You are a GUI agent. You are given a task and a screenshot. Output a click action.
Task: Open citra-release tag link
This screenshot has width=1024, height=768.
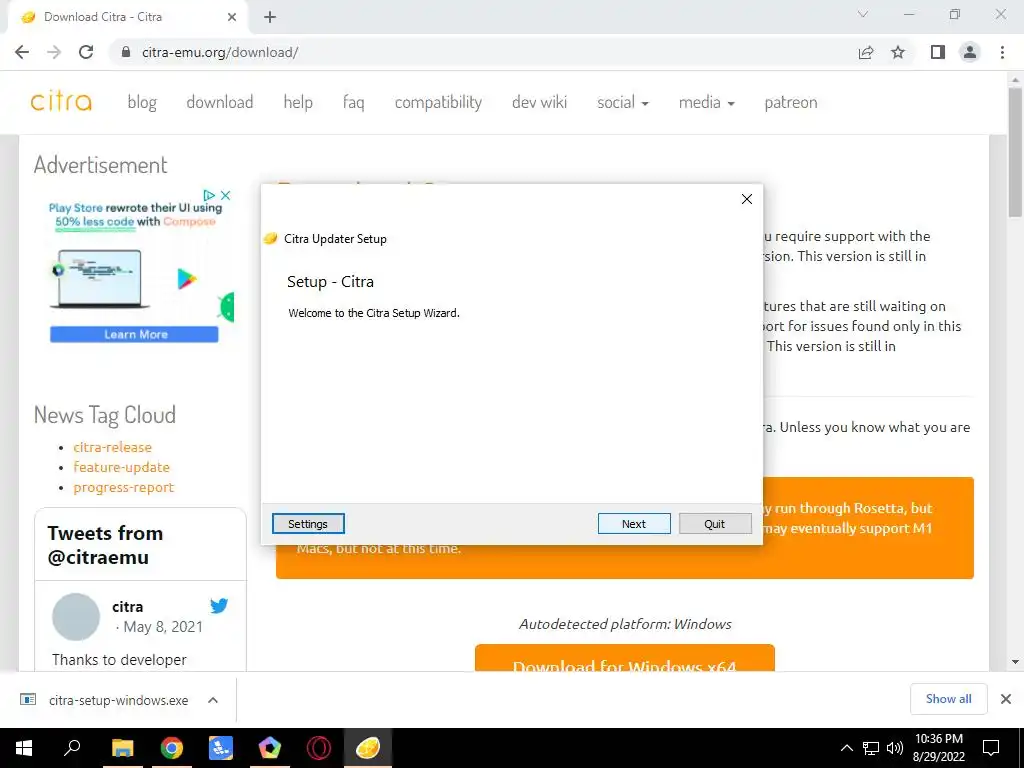(112, 447)
